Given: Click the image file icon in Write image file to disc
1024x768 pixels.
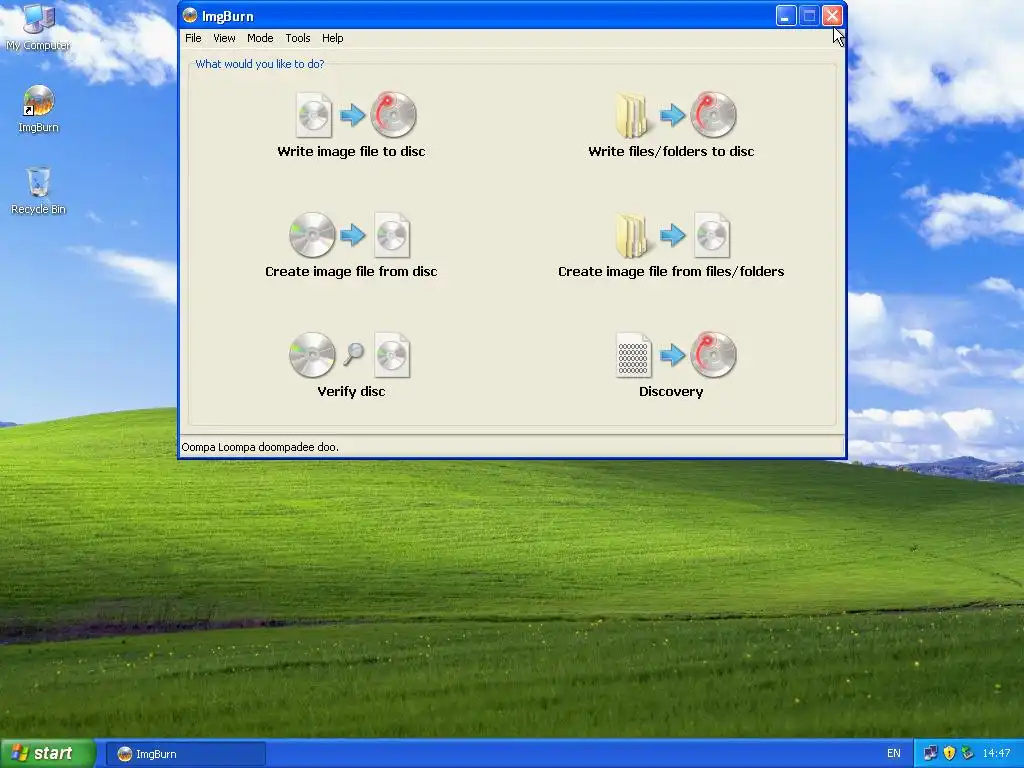Looking at the screenshot, I should tap(314, 116).
